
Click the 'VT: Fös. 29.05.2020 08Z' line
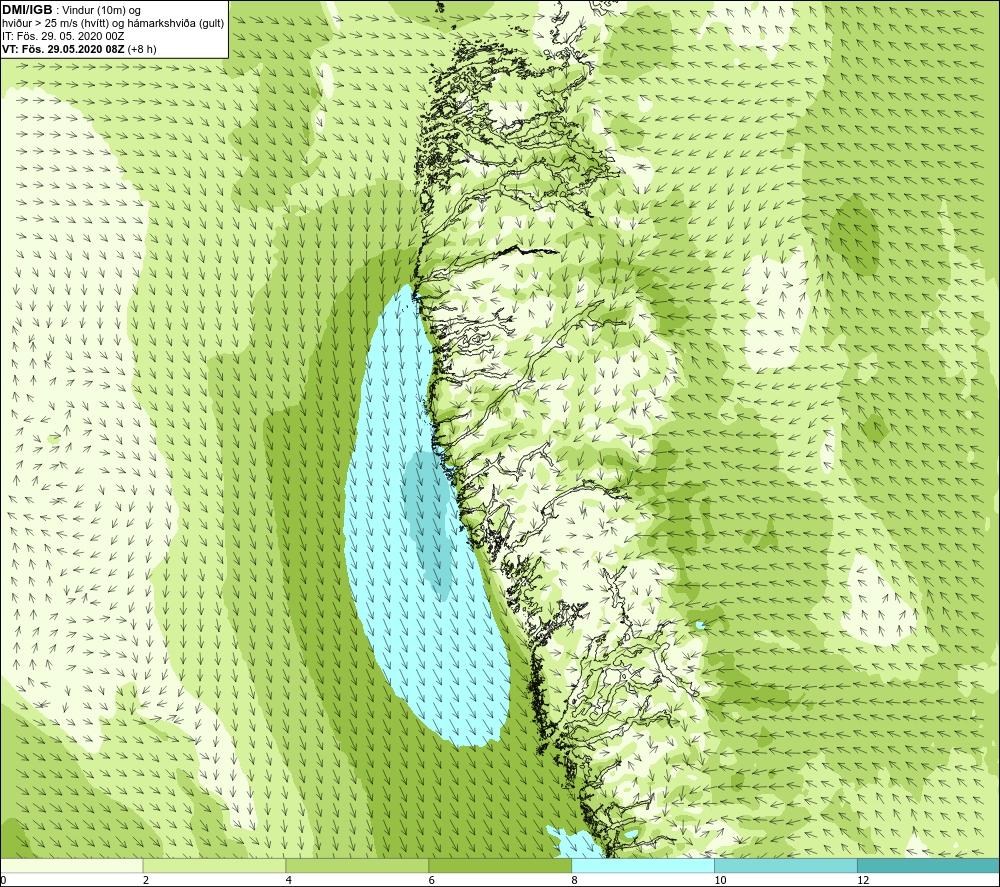(x=79, y=49)
